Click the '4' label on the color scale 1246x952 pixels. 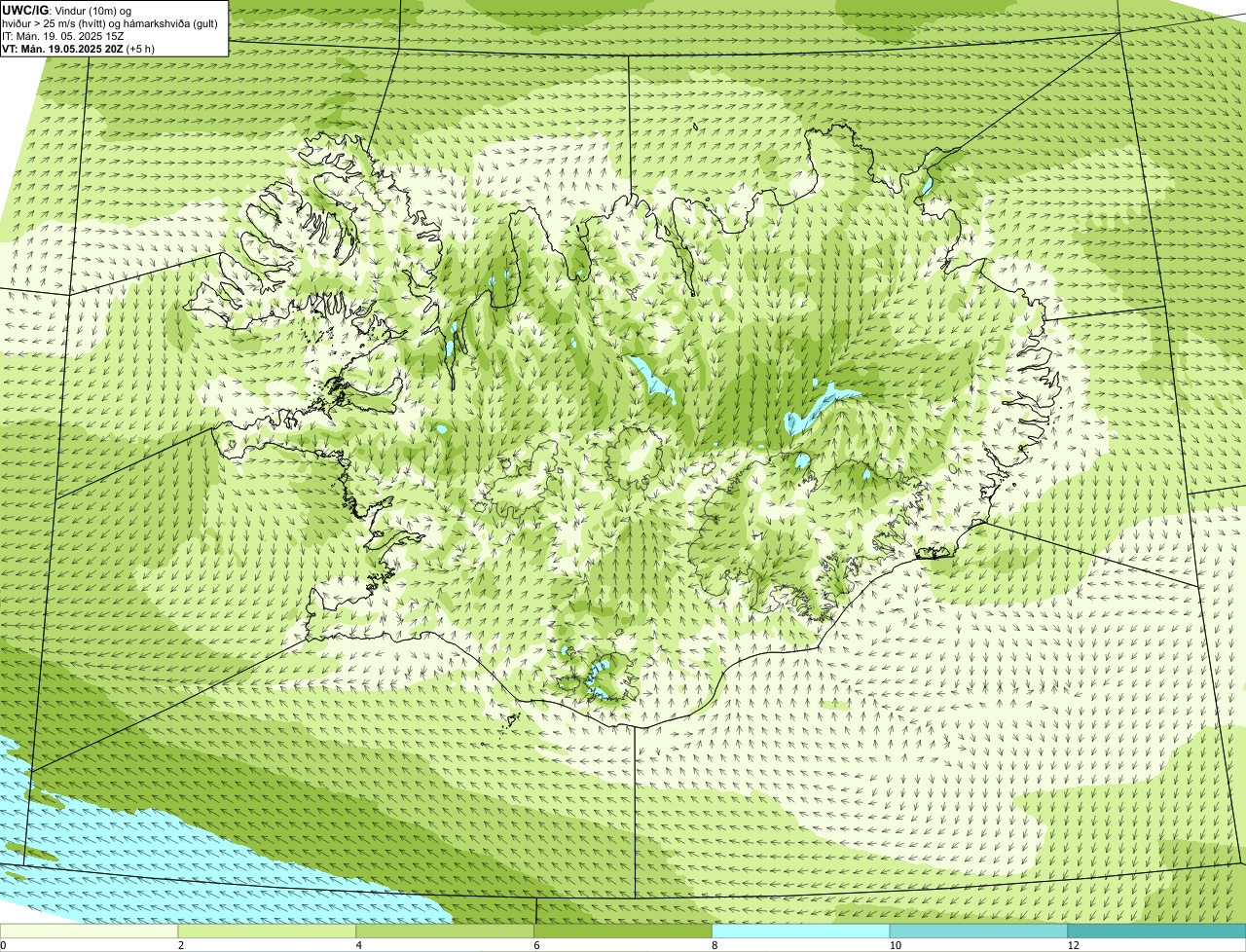tap(358, 945)
